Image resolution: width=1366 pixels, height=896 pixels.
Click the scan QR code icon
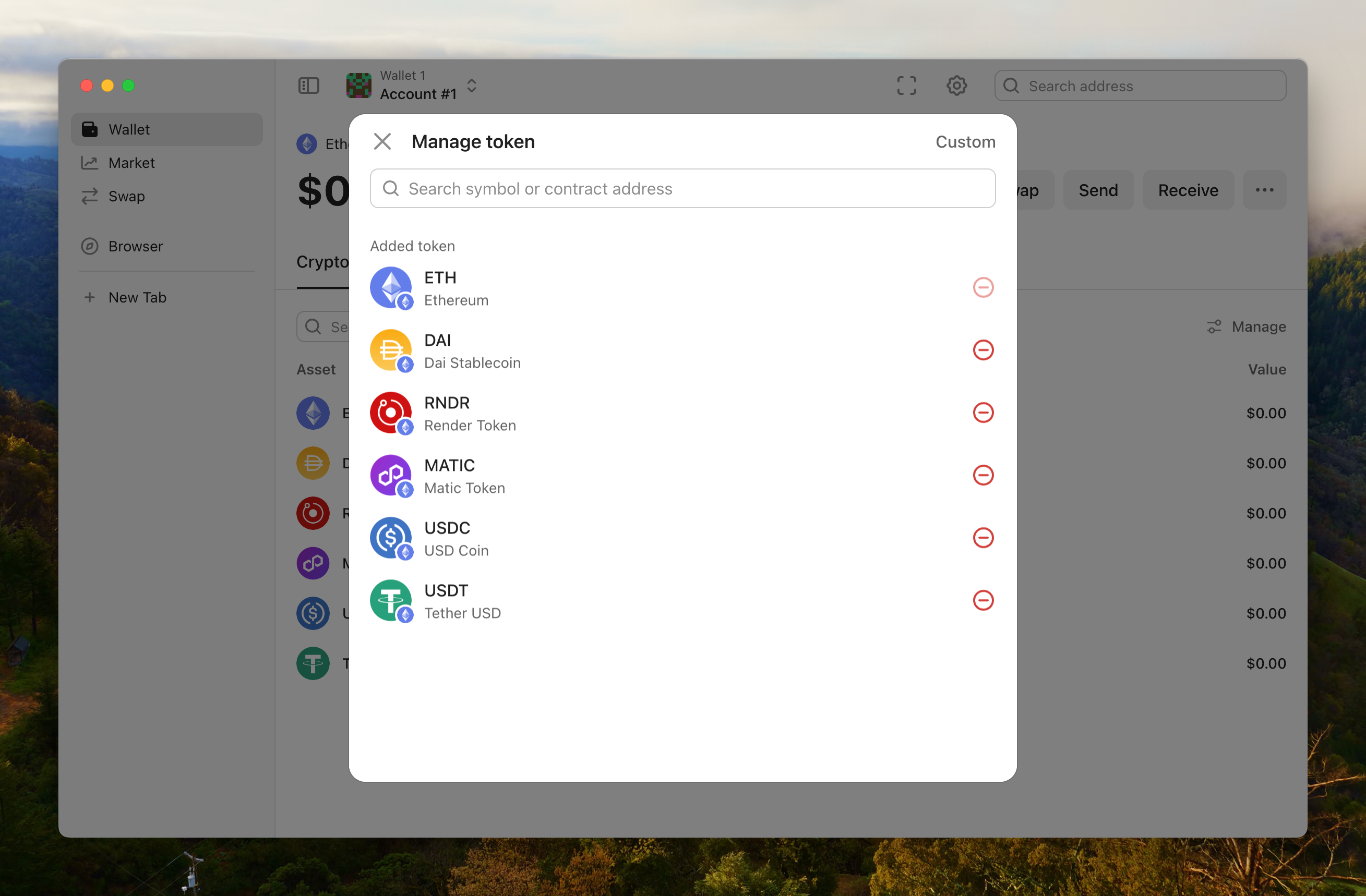tap(907, 86)
